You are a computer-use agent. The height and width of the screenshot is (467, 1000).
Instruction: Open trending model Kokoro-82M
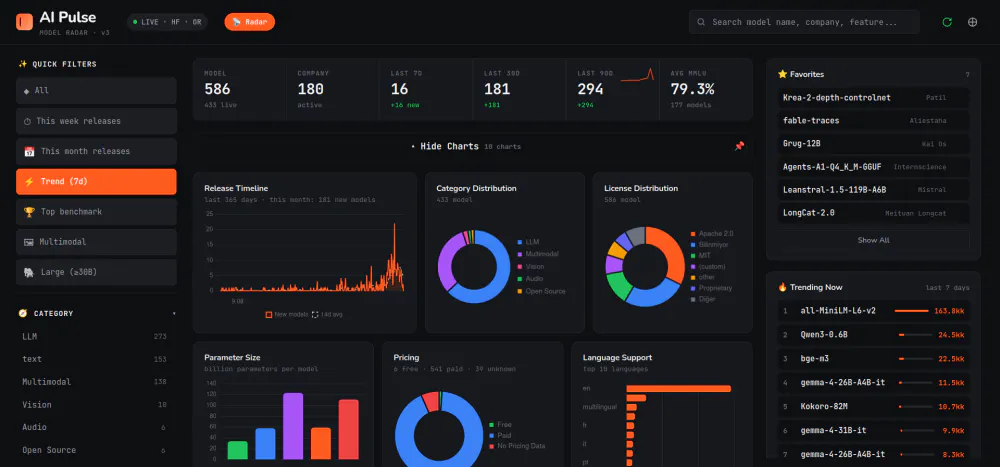click(873, 406)
